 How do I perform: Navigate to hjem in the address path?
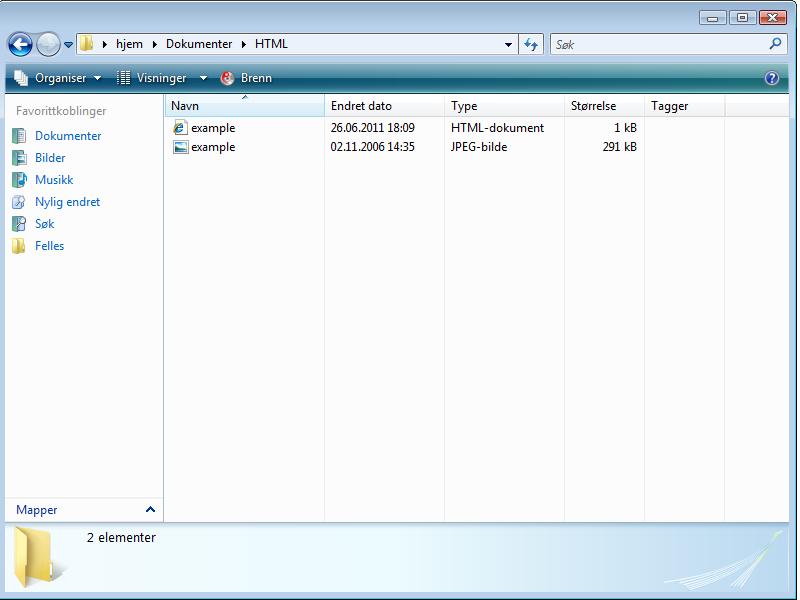(129, 44)
